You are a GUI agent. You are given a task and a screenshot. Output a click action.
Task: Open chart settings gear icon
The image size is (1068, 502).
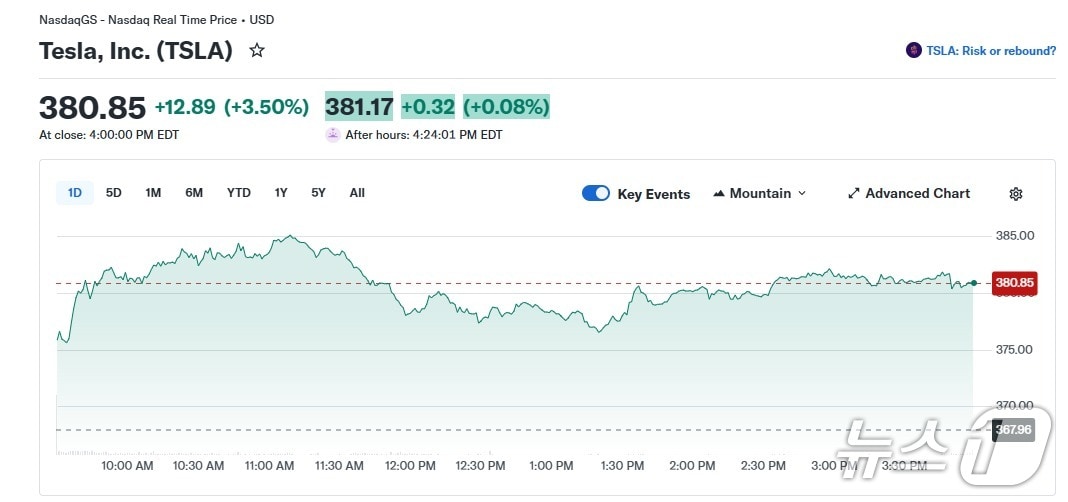[1016, 194]
